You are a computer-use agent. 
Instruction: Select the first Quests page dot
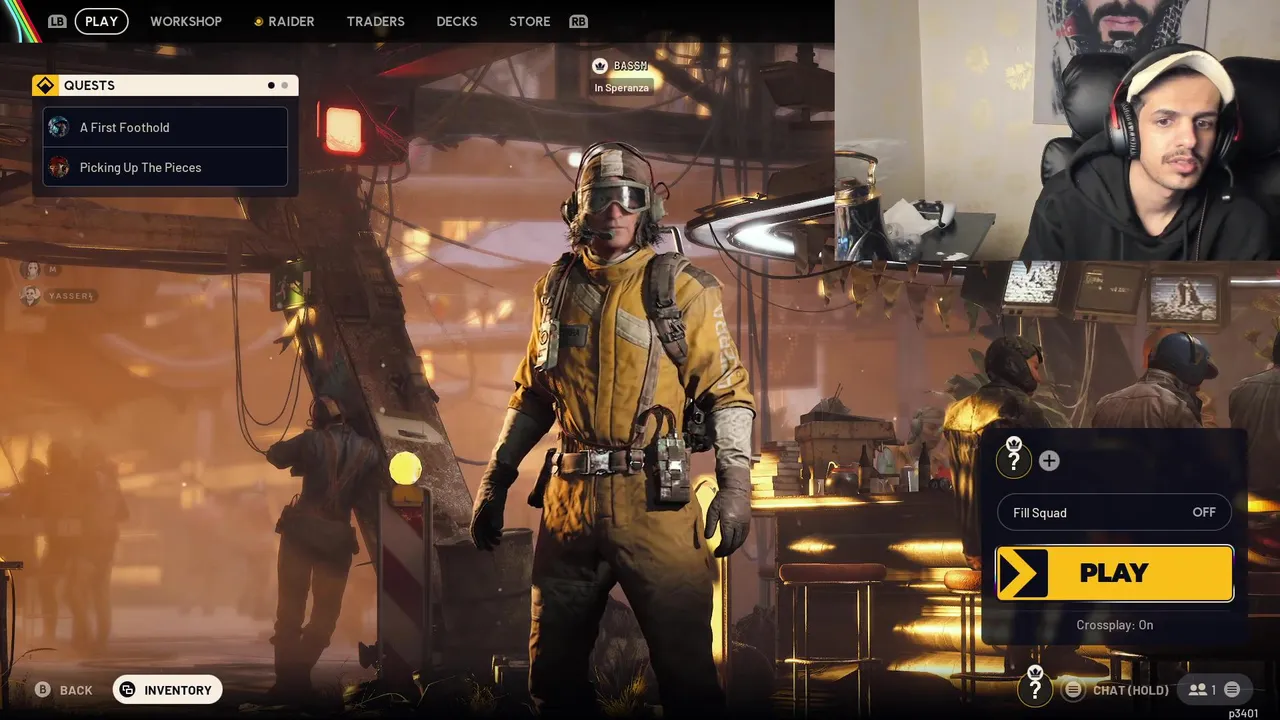(271, 86)
